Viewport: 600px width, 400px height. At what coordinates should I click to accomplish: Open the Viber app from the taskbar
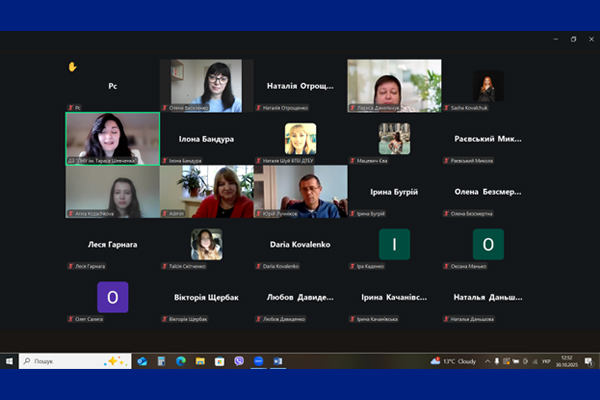pos(238,360)
